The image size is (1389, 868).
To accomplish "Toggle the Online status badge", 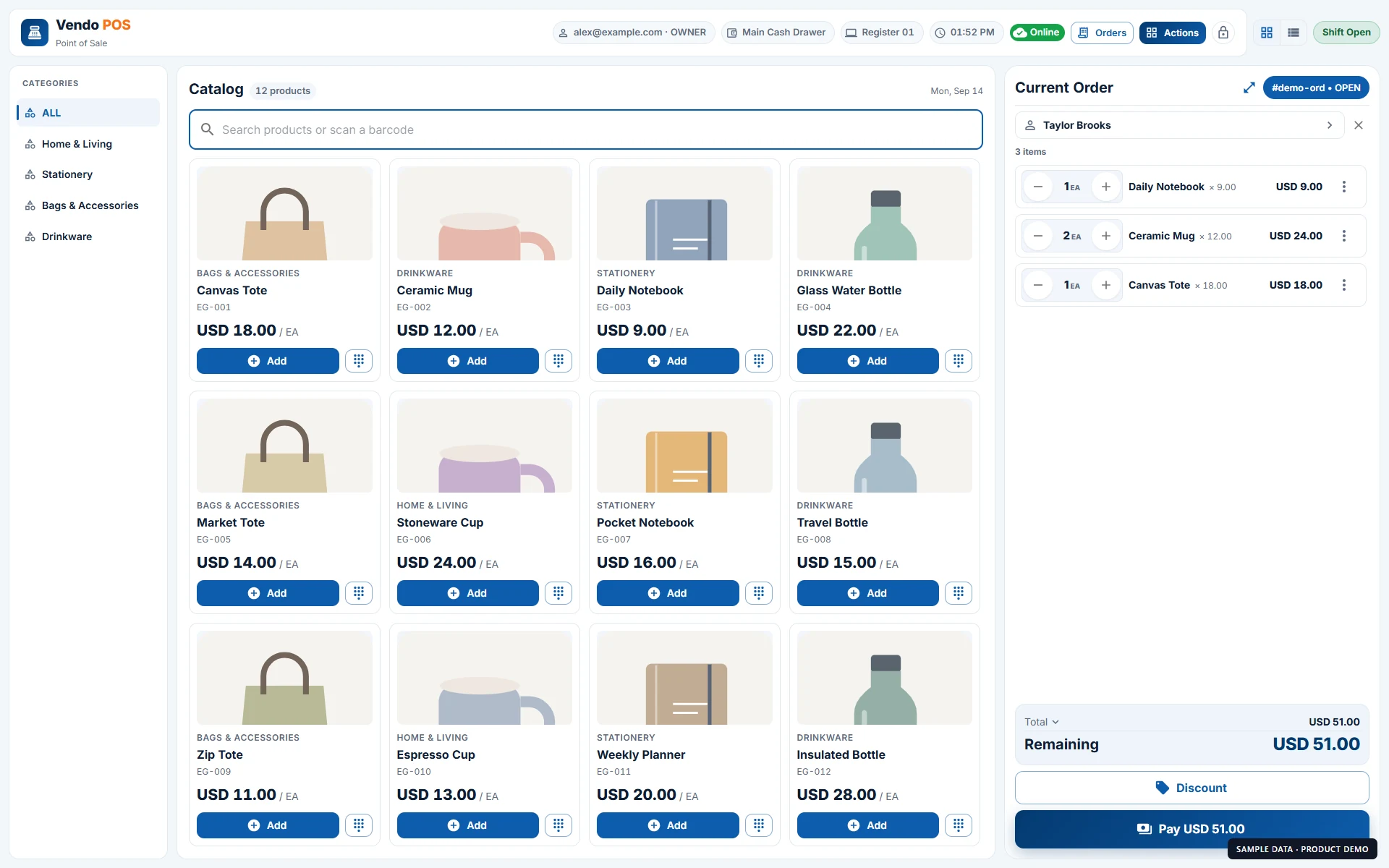I will (x=1037, y=33).
